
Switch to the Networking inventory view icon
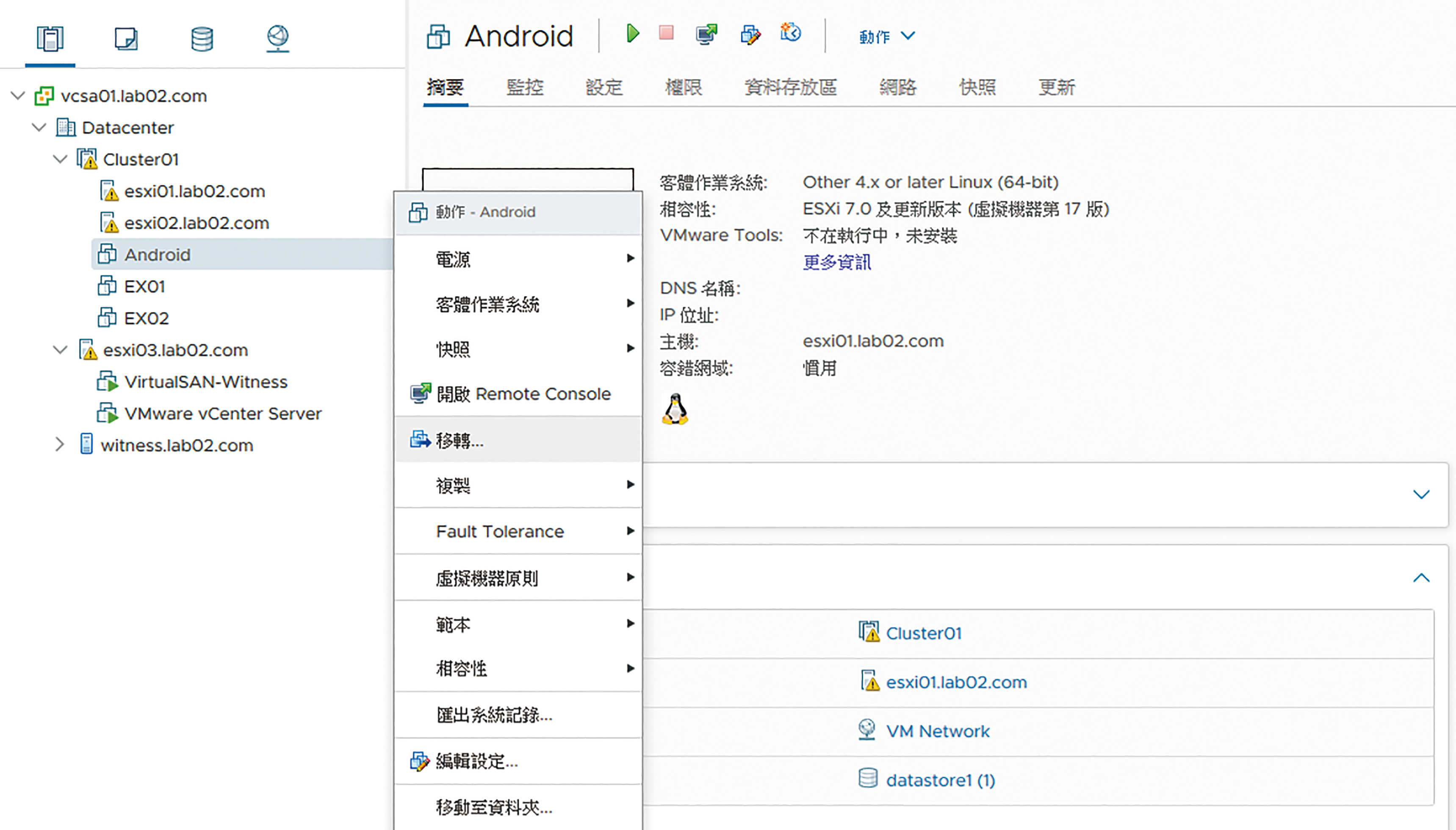pos(278,39)
